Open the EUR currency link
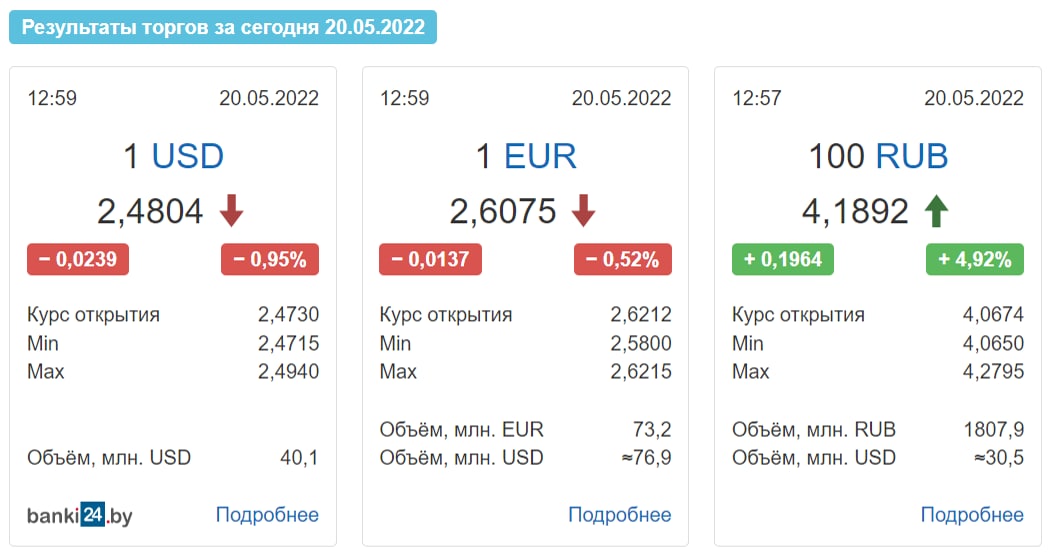 540,156
